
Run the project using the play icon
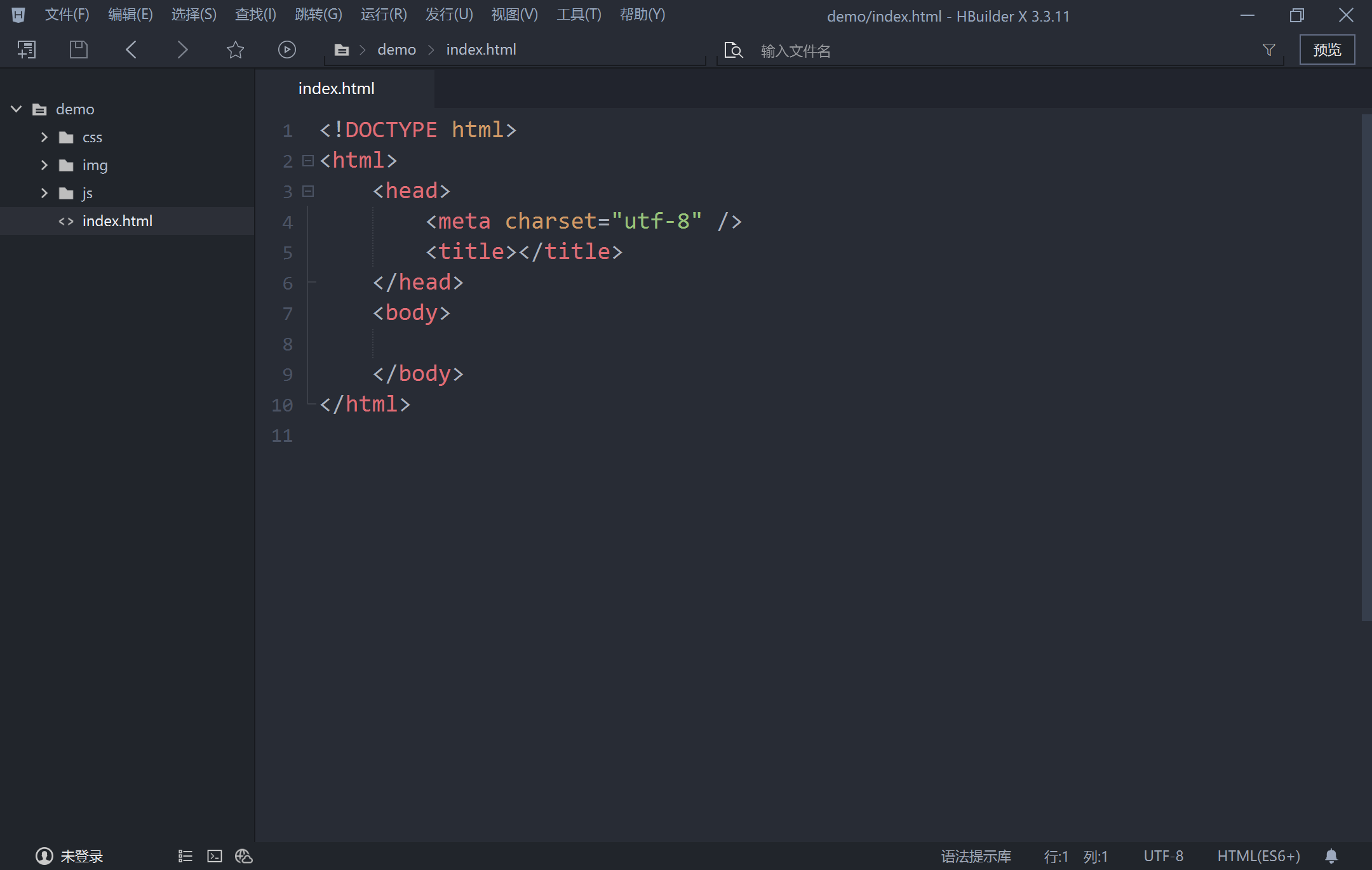coord(286,49)
